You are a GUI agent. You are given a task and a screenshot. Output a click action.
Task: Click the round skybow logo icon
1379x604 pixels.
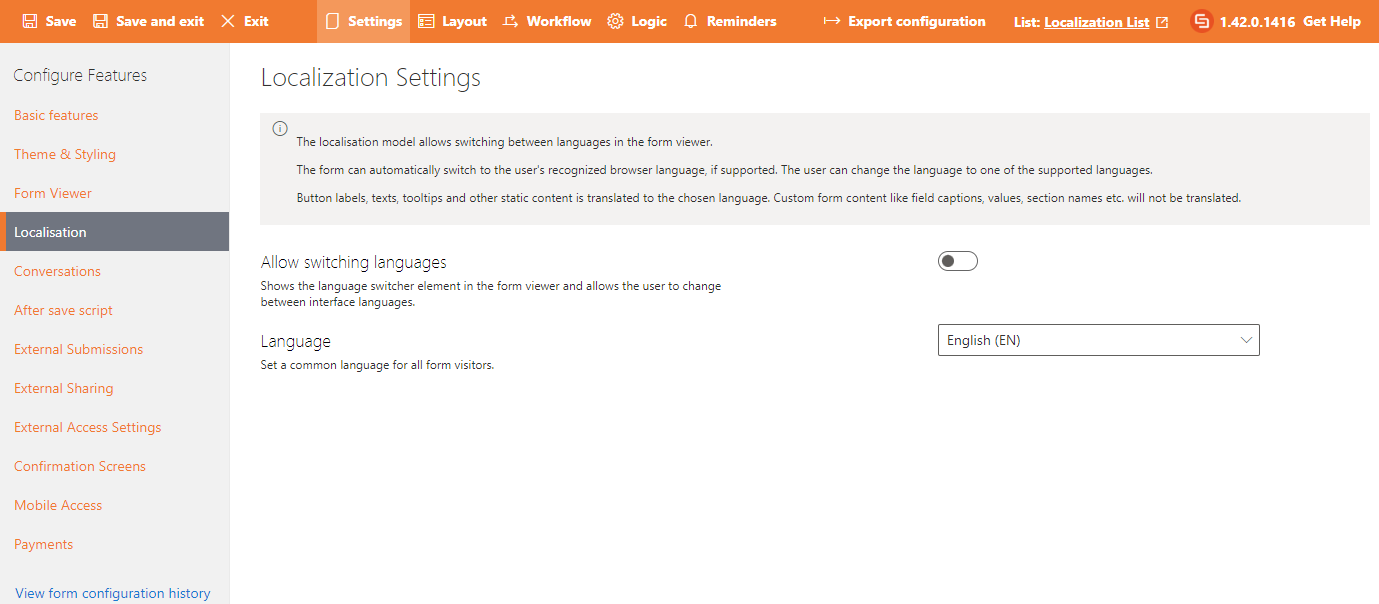[x=1201, y=21]
